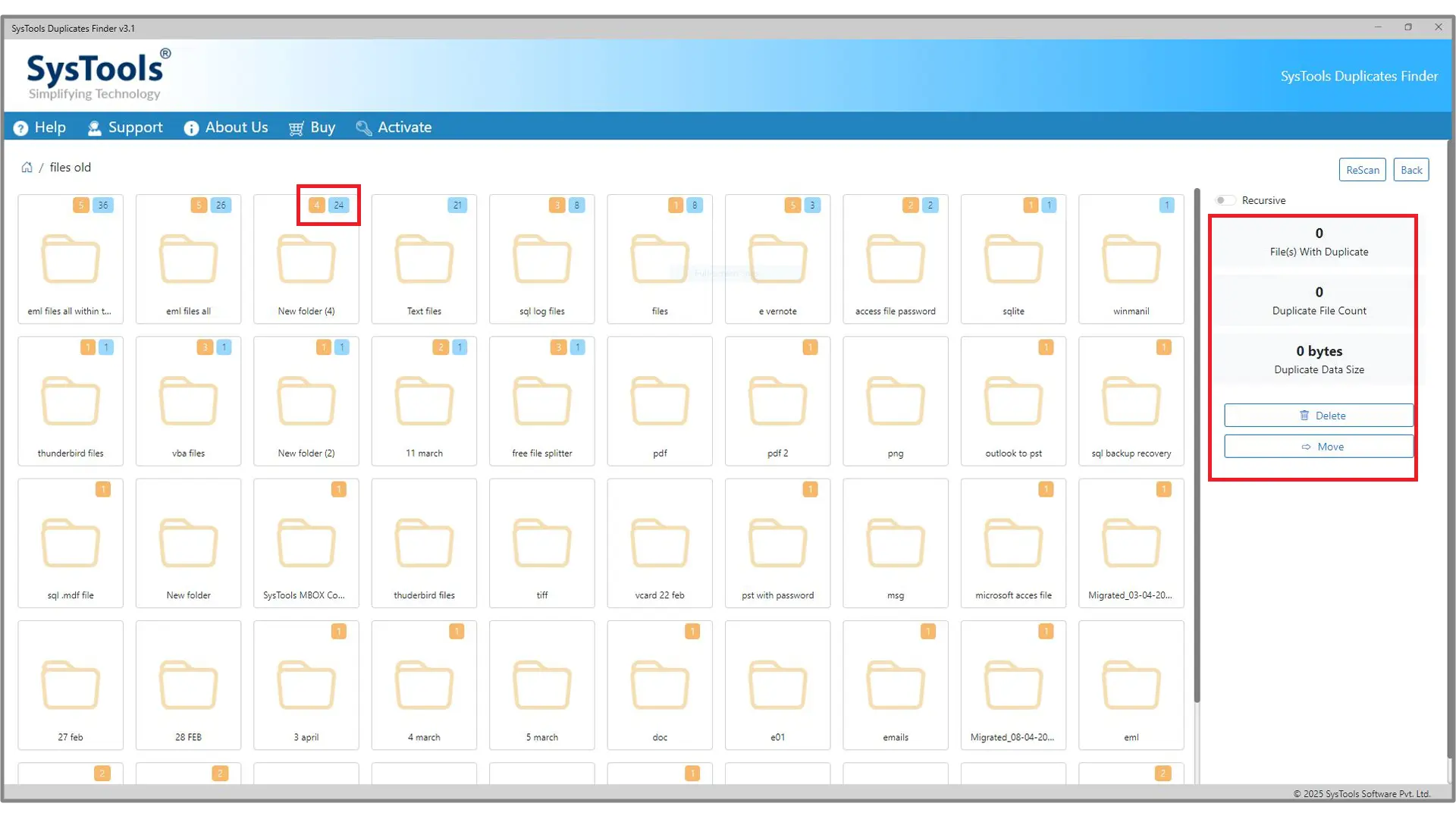Screen dimensions: 1456x819
Task: Click the ReScan button
Action: (x=1363, y=170)
